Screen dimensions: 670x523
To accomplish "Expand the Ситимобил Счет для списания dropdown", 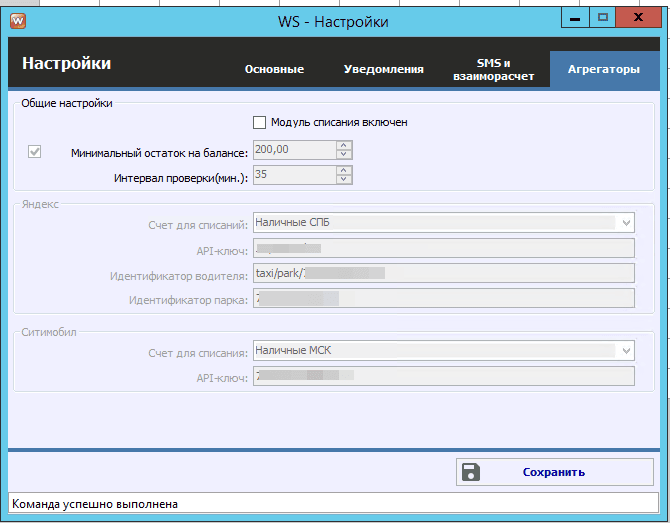I will (625, 351).
